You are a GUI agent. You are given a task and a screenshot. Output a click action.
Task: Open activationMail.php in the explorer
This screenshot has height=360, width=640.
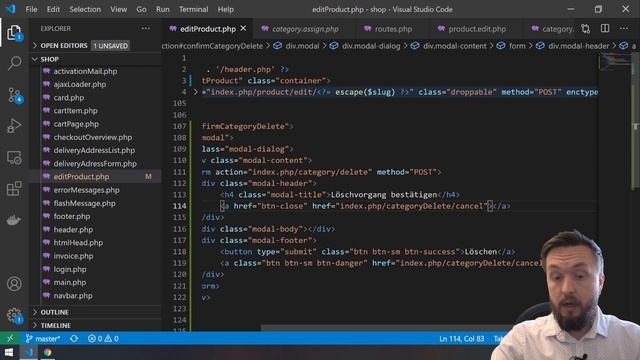coord(85,71)
